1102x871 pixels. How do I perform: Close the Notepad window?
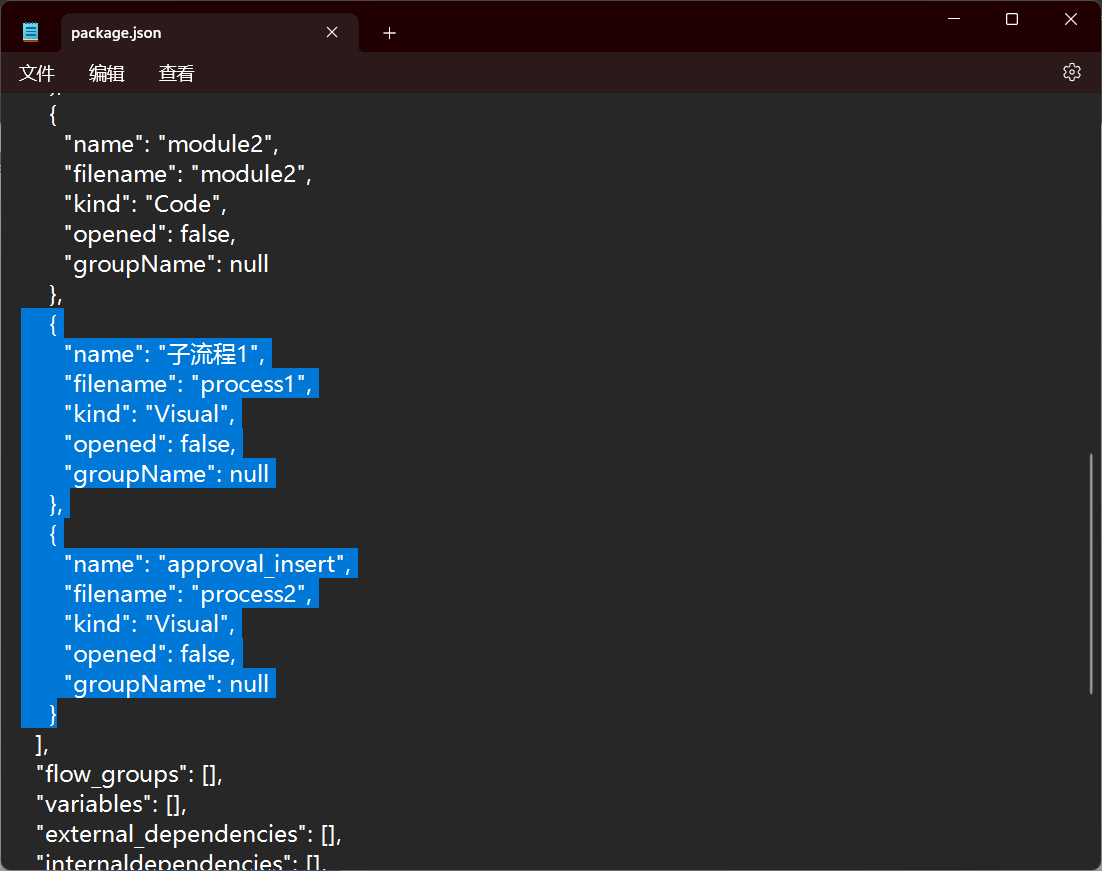click(1071, 19)
